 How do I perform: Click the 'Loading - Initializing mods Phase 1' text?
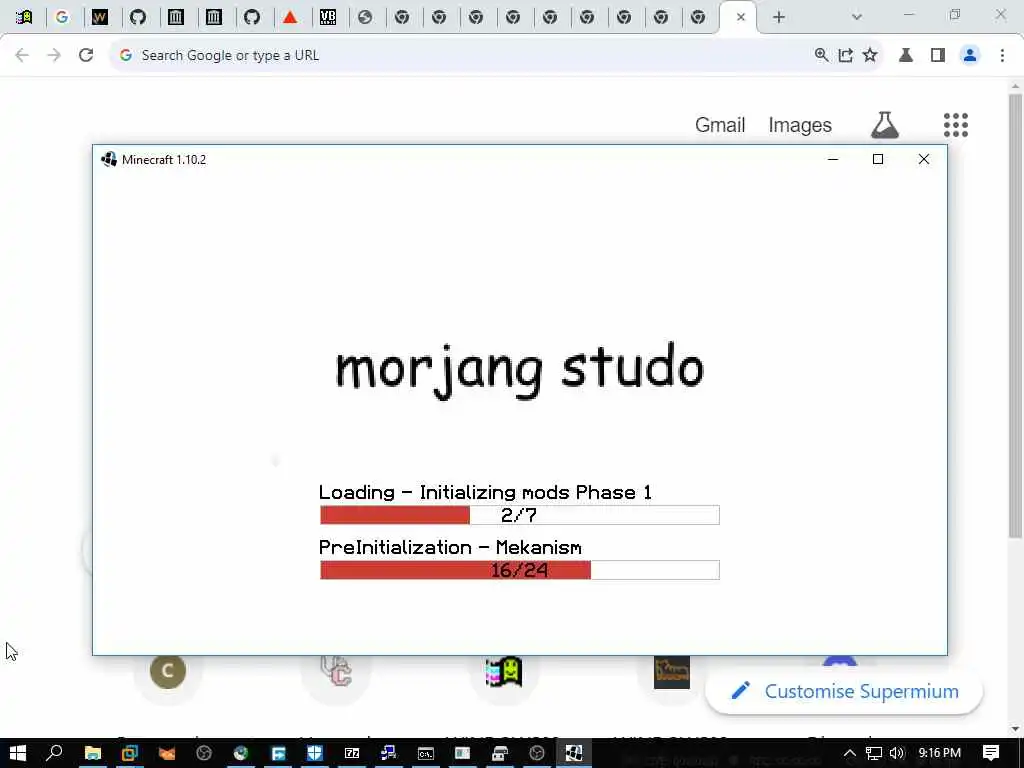[x=485, y=492]
